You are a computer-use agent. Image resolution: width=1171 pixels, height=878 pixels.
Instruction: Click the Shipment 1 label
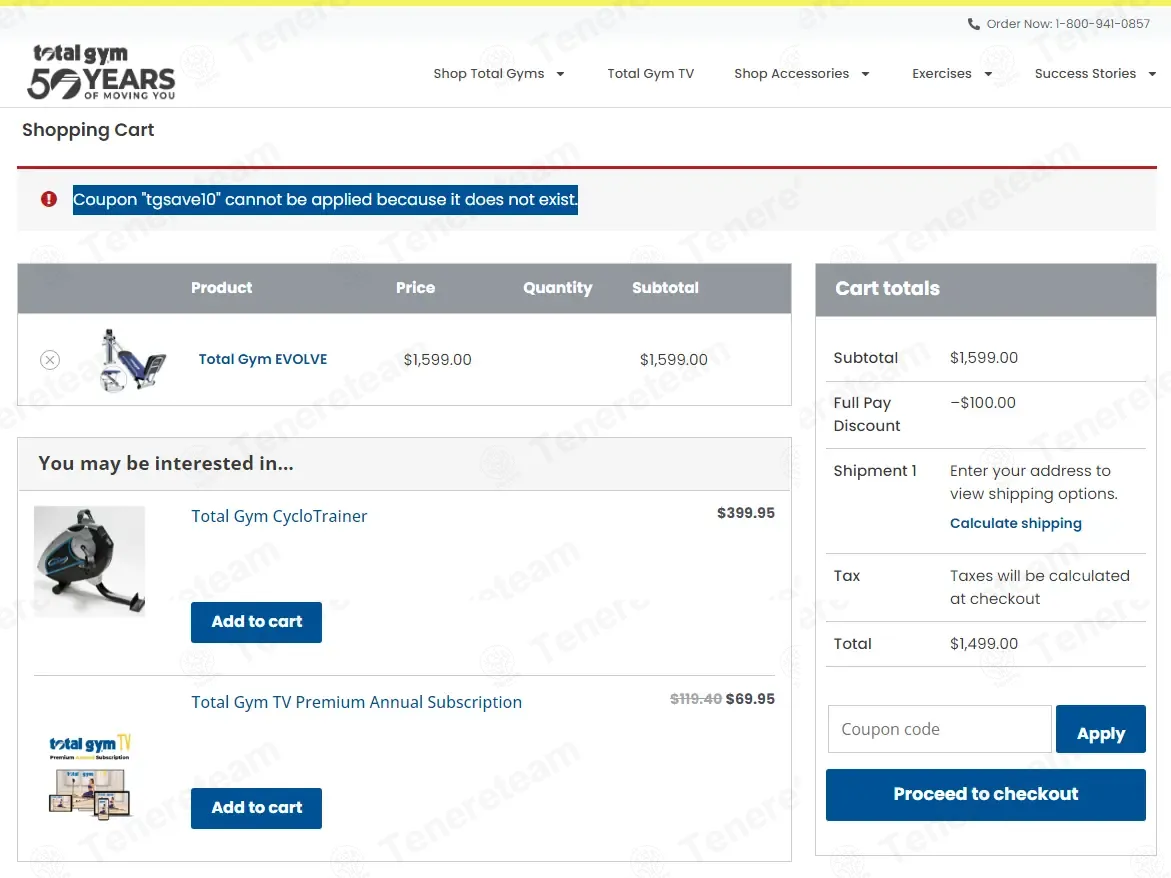[x=875, y=471]
